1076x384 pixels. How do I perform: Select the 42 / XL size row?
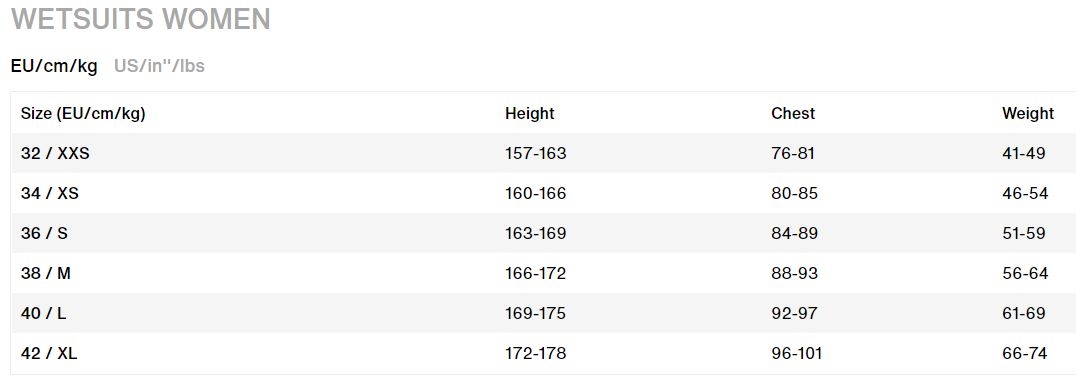[543, 354]
